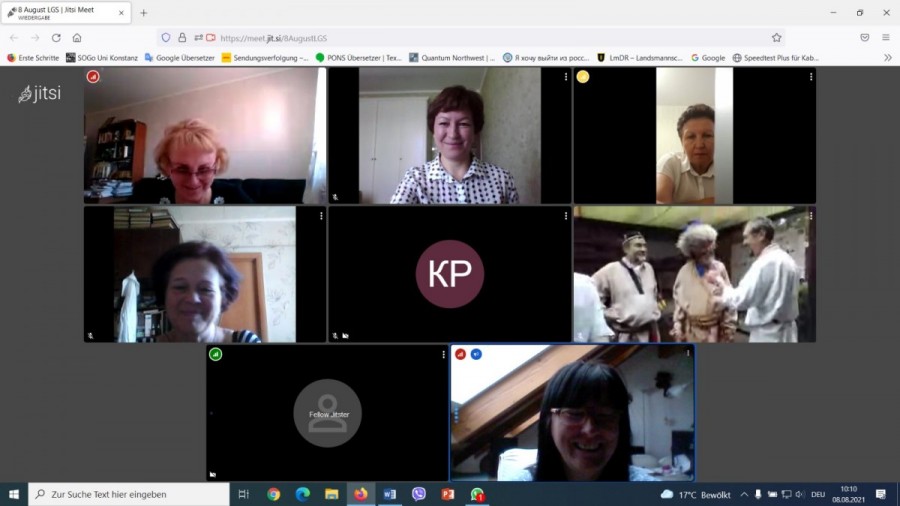The image size is (900, 506).
Task: Show more bookmarks with the overflow chevron
Action: 887,58
